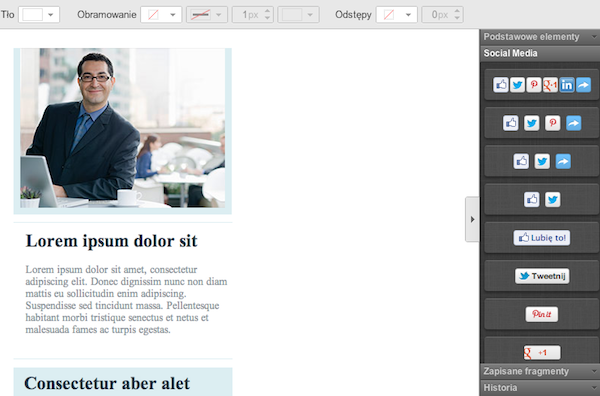Viewport: 600px width, 396px height.
Task: Select the 'Tweetnij' Twitter button element
Action: pyautogui.click(x=542, y=276)
